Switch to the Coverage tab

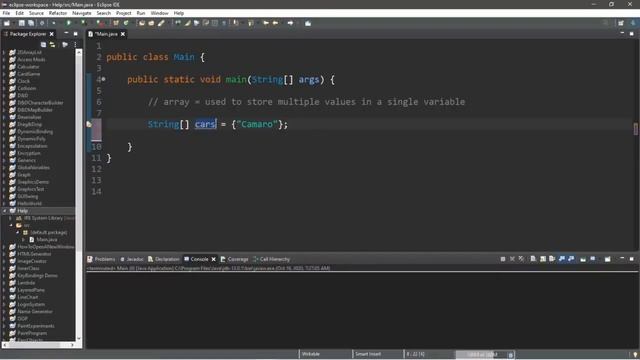tap(234, 259)
